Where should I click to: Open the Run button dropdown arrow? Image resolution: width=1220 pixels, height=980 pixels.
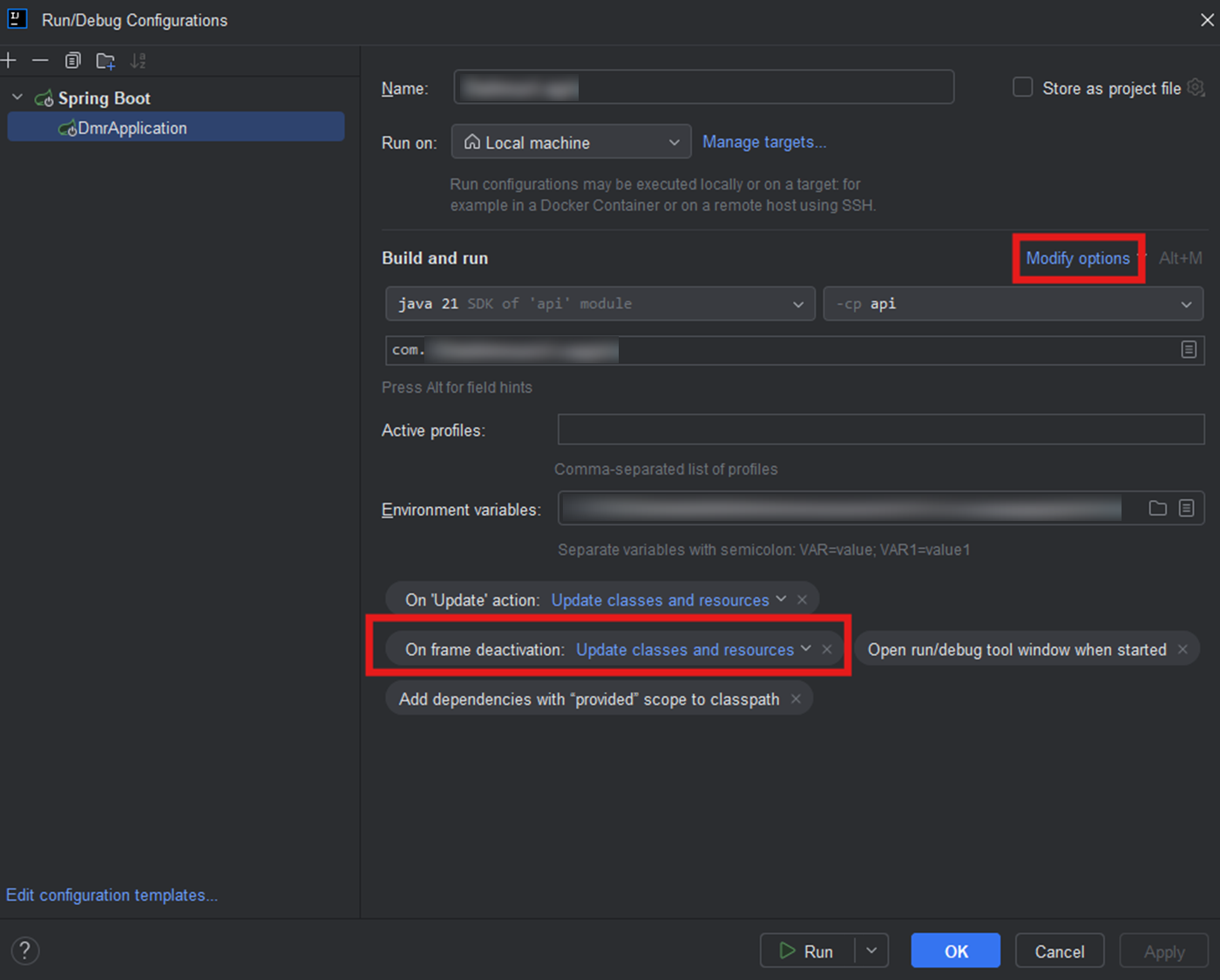click(871, 950)
